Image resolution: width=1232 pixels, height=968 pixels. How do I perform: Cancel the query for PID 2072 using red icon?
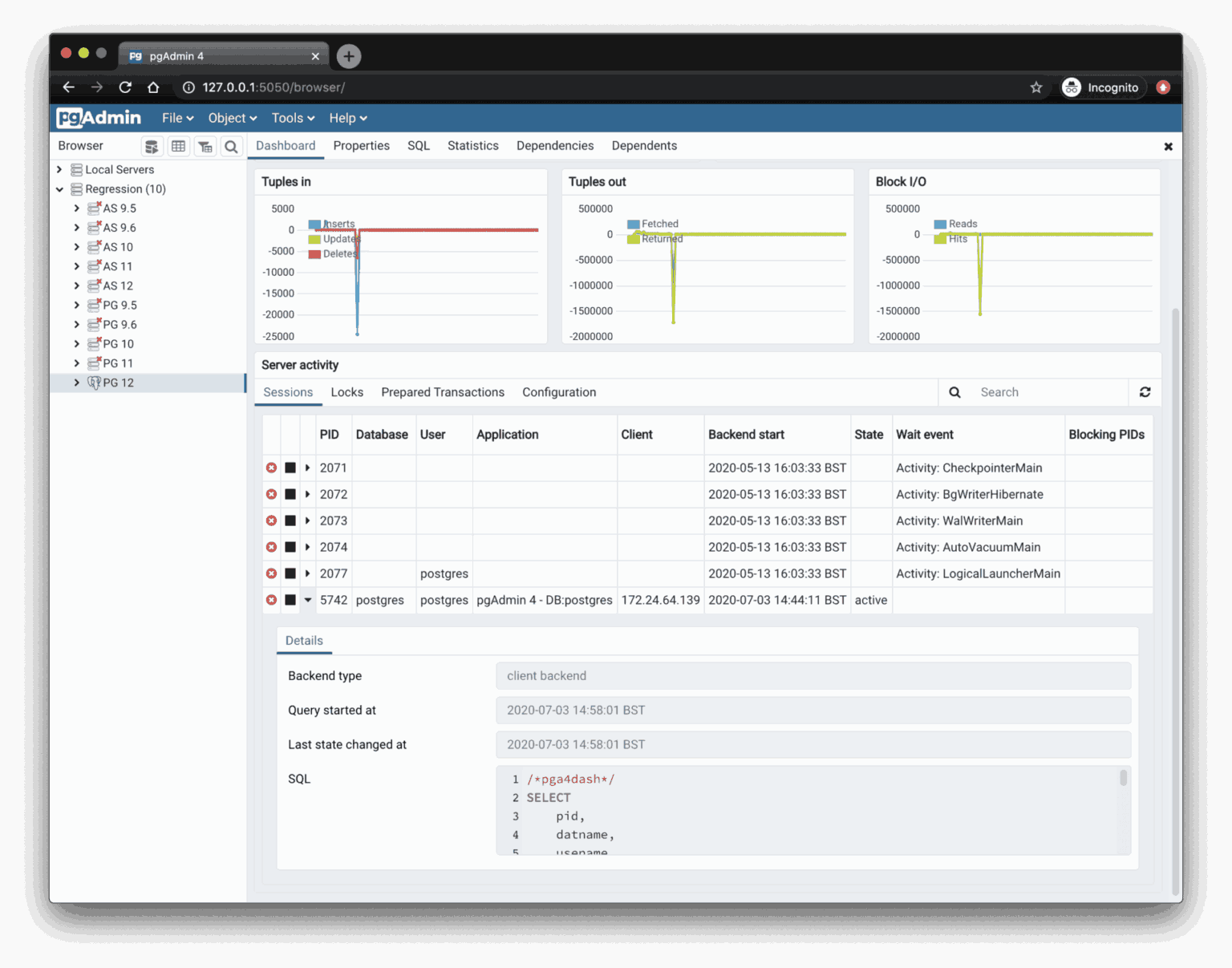click(270, 494)
